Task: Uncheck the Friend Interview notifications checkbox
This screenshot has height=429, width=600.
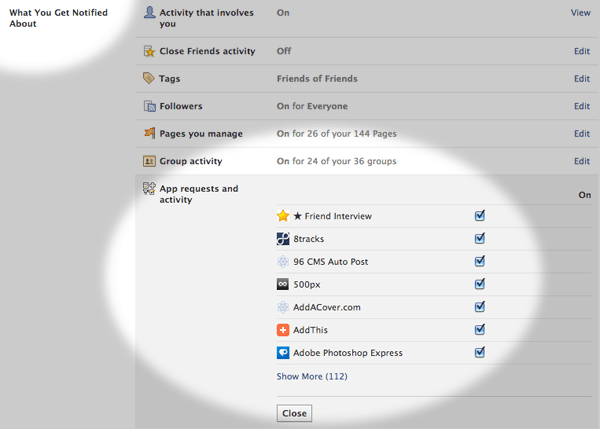Action: coord(479,216)
